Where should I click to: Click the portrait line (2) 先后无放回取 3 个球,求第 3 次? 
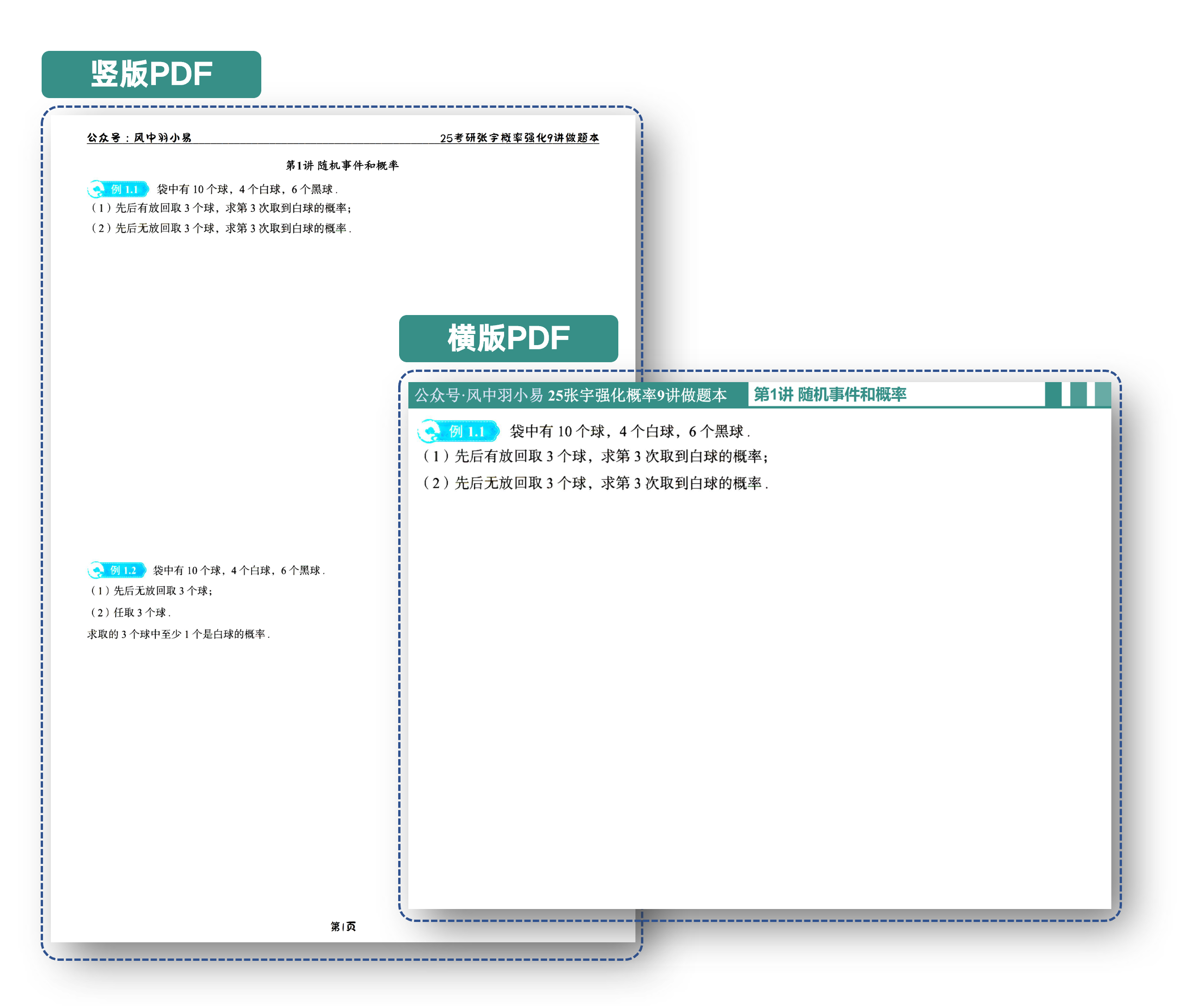point(221,229)
